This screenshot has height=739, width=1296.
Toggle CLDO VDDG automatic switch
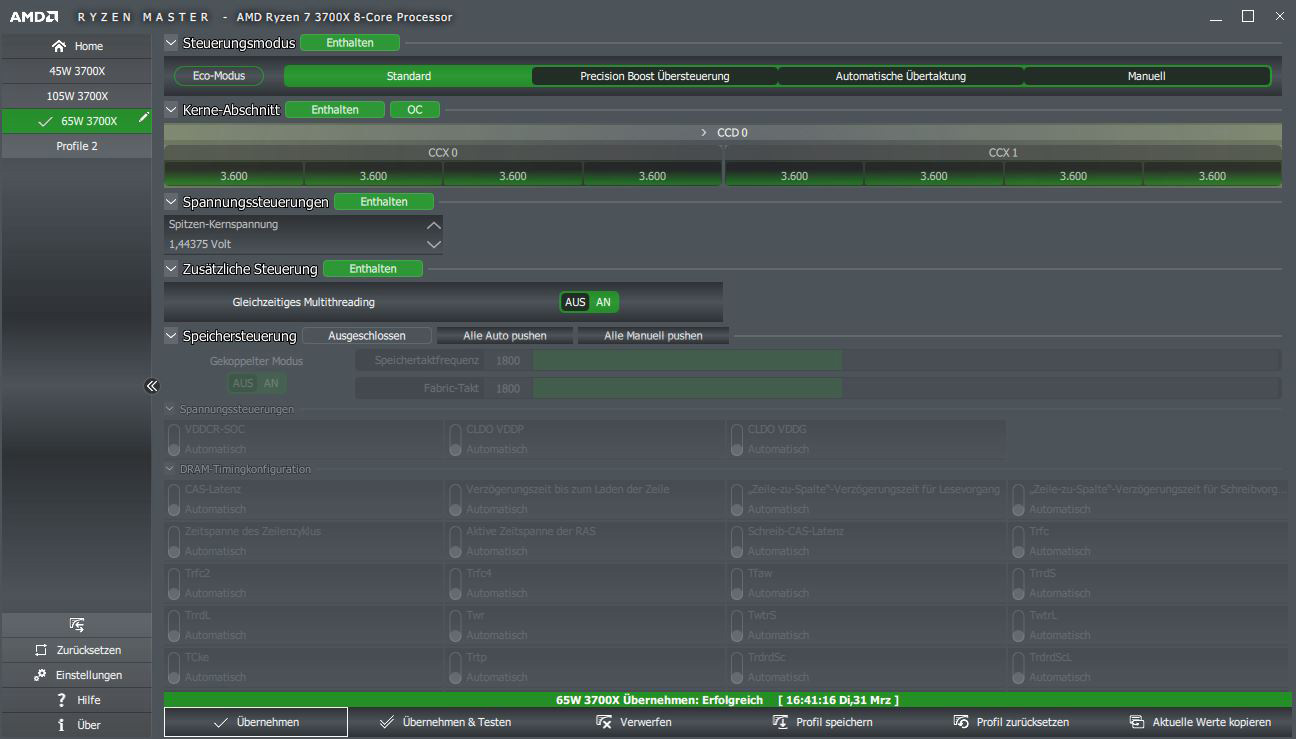(737, 439)
